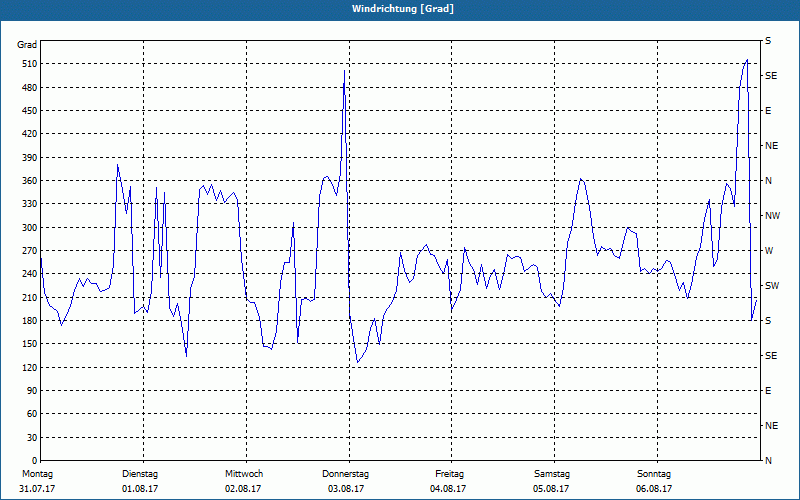Click the 'Freitag' day label

tap(449, 474)
